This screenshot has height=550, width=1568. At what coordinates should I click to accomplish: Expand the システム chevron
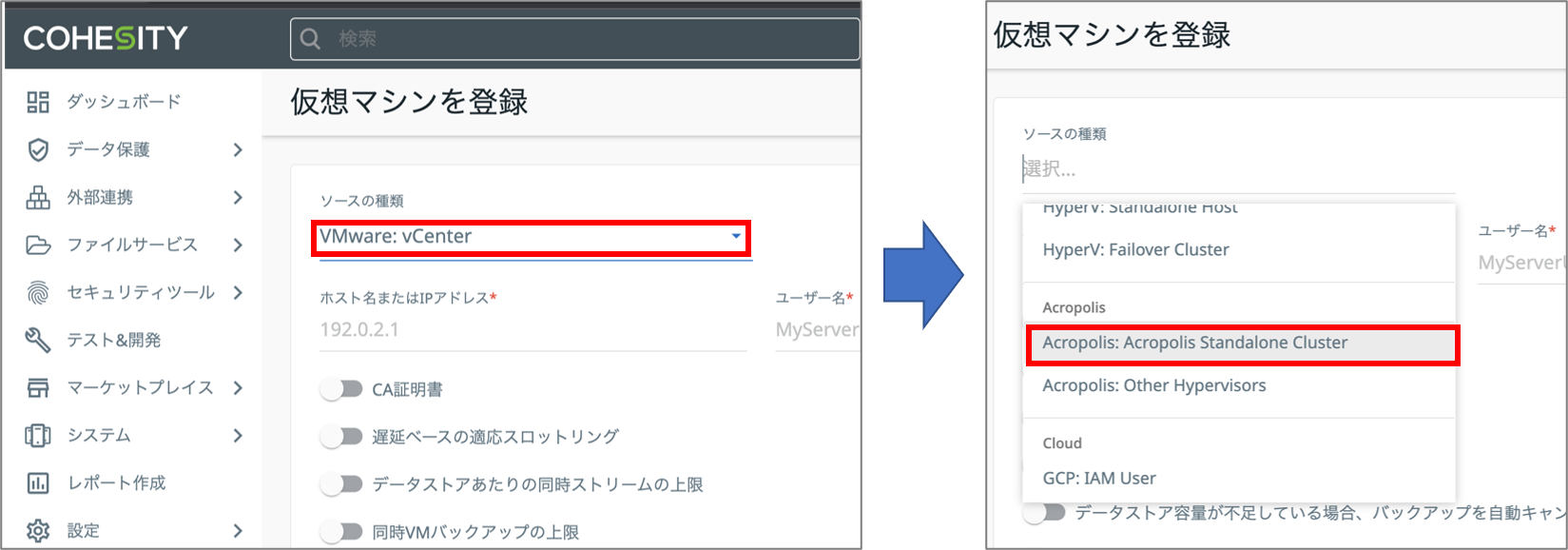coord(238,435)
